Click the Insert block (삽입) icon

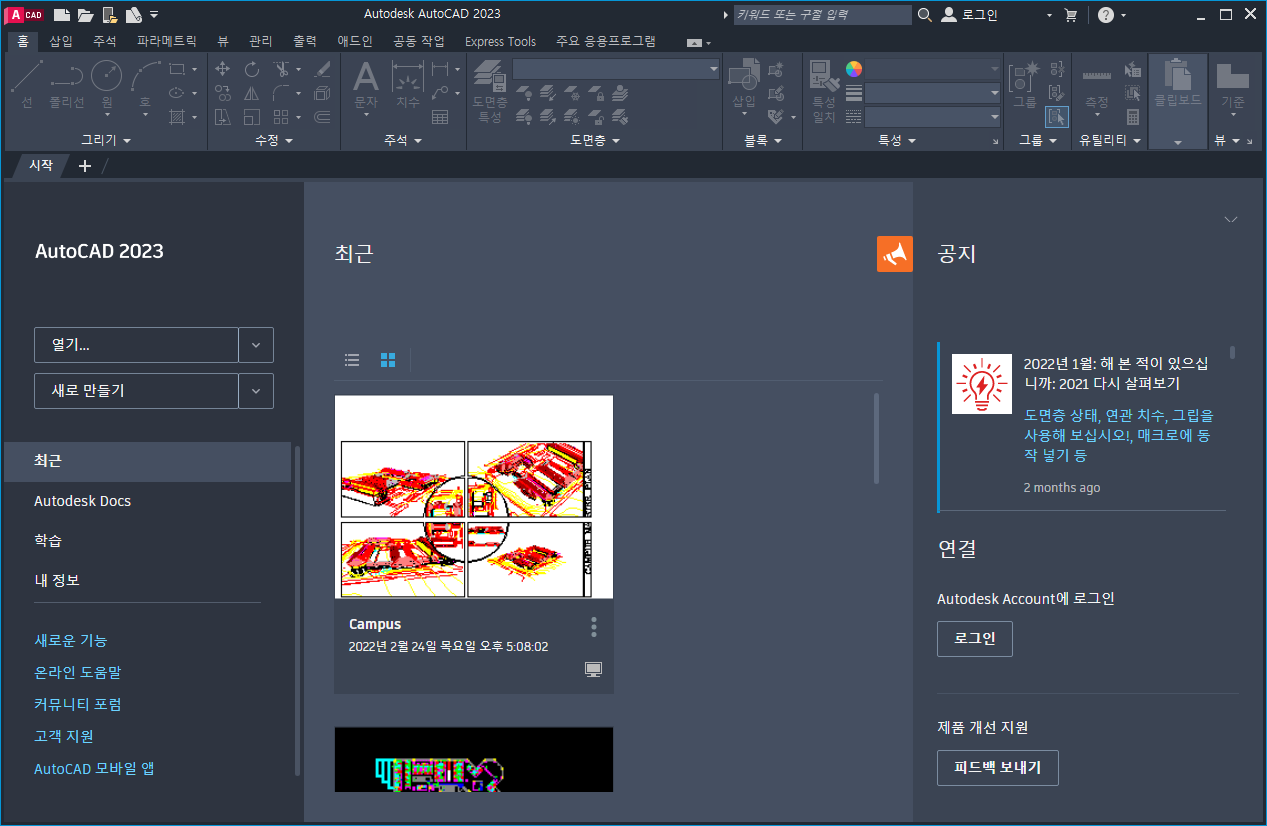744,84
